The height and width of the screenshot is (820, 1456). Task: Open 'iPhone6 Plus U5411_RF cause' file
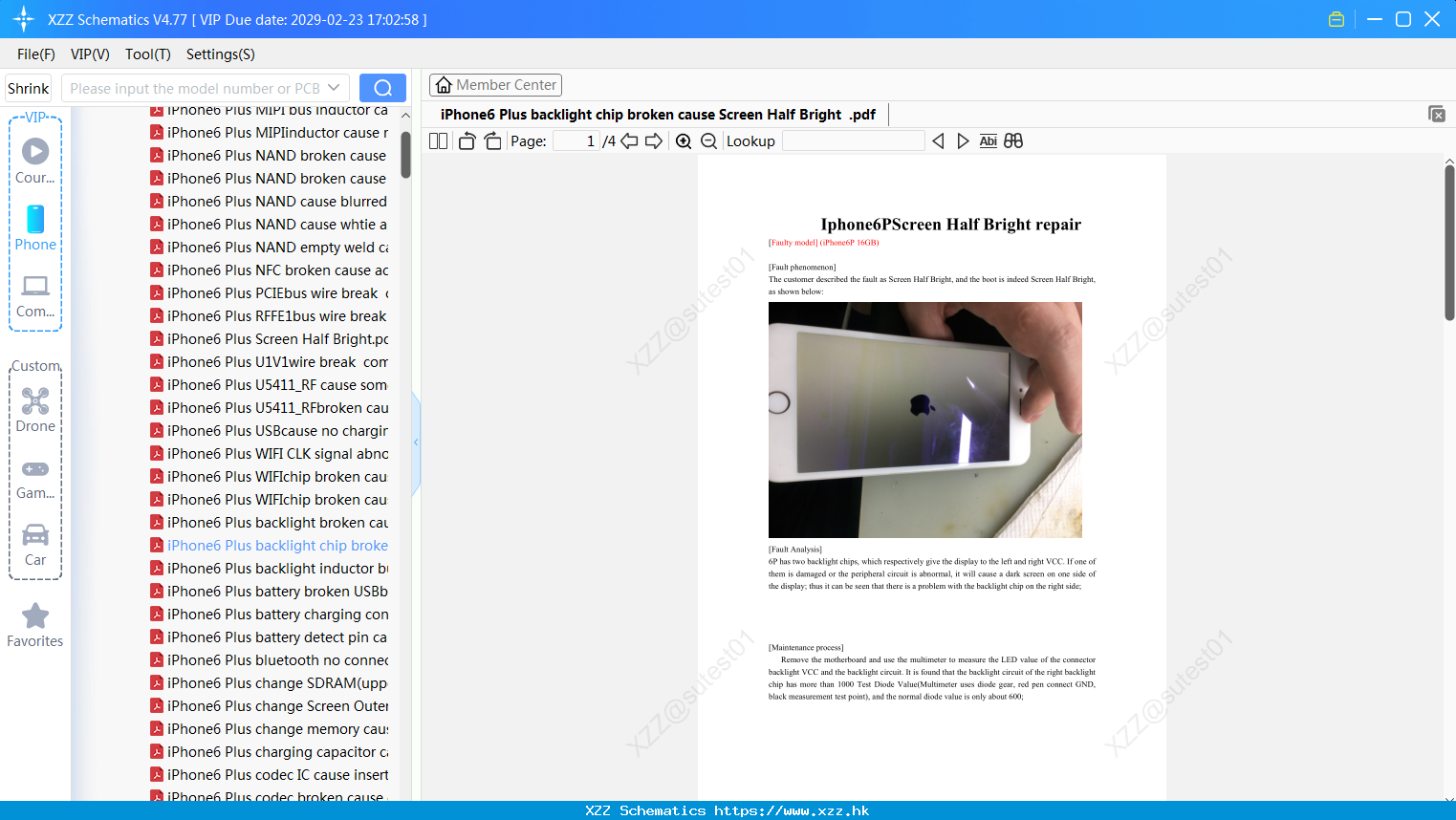270,385
